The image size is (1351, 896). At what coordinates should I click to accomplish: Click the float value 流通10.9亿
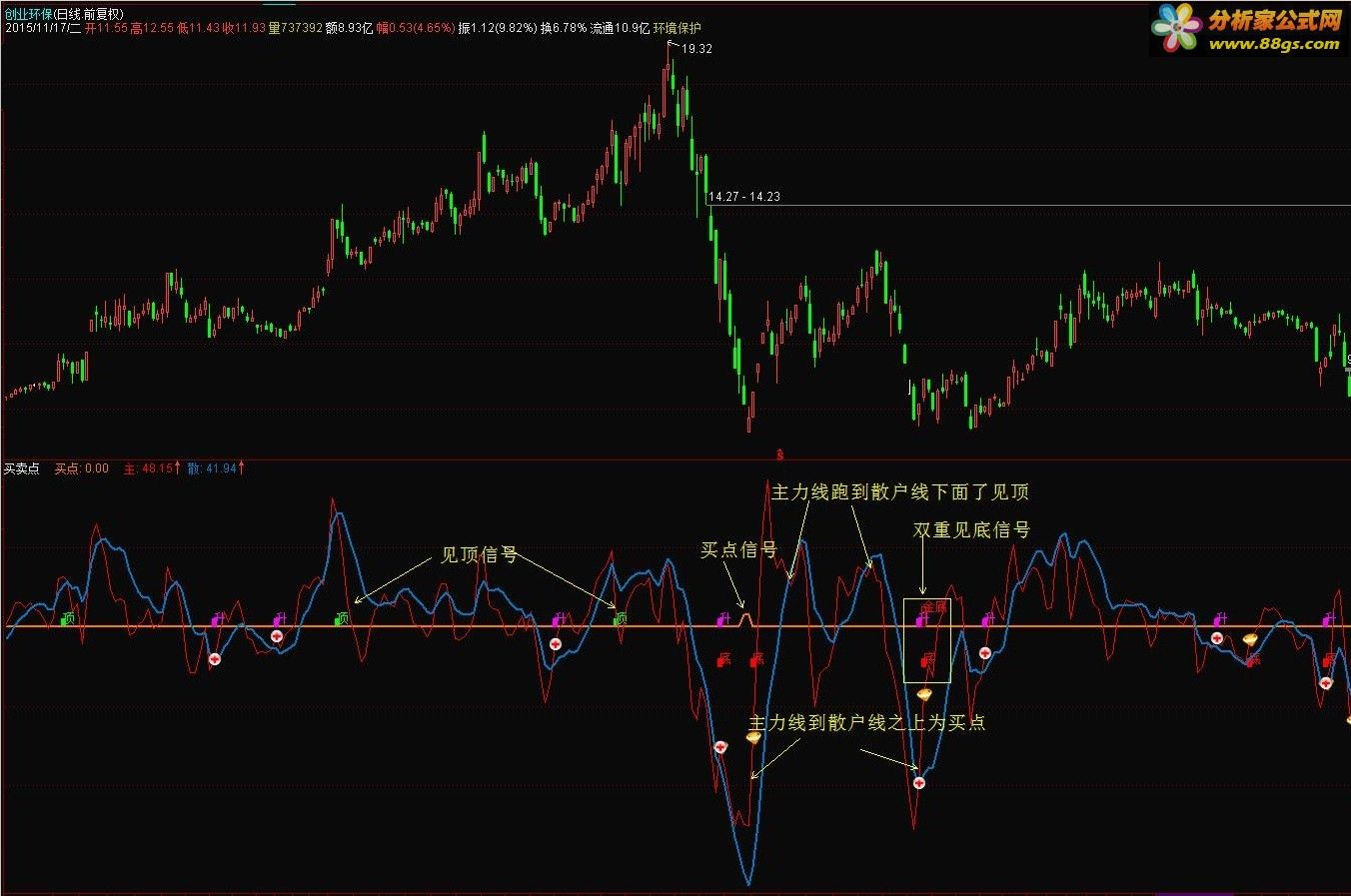pos(620,28)
